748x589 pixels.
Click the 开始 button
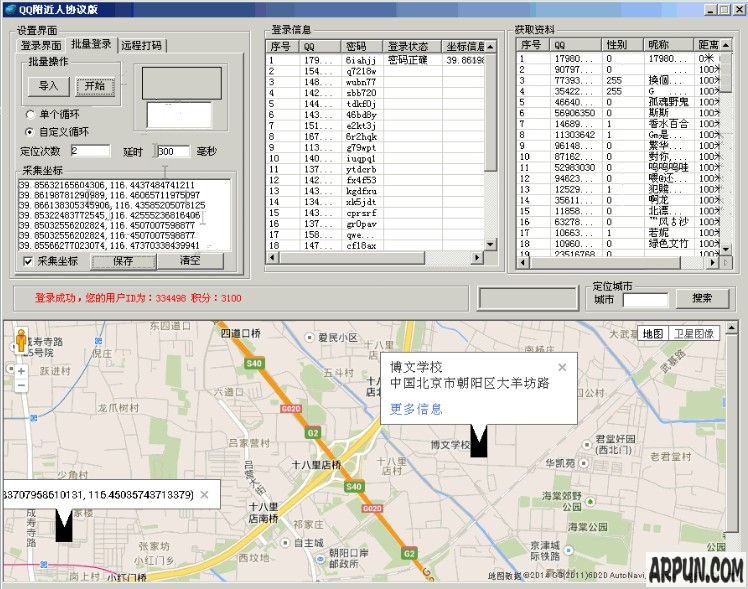pos(95,86)
